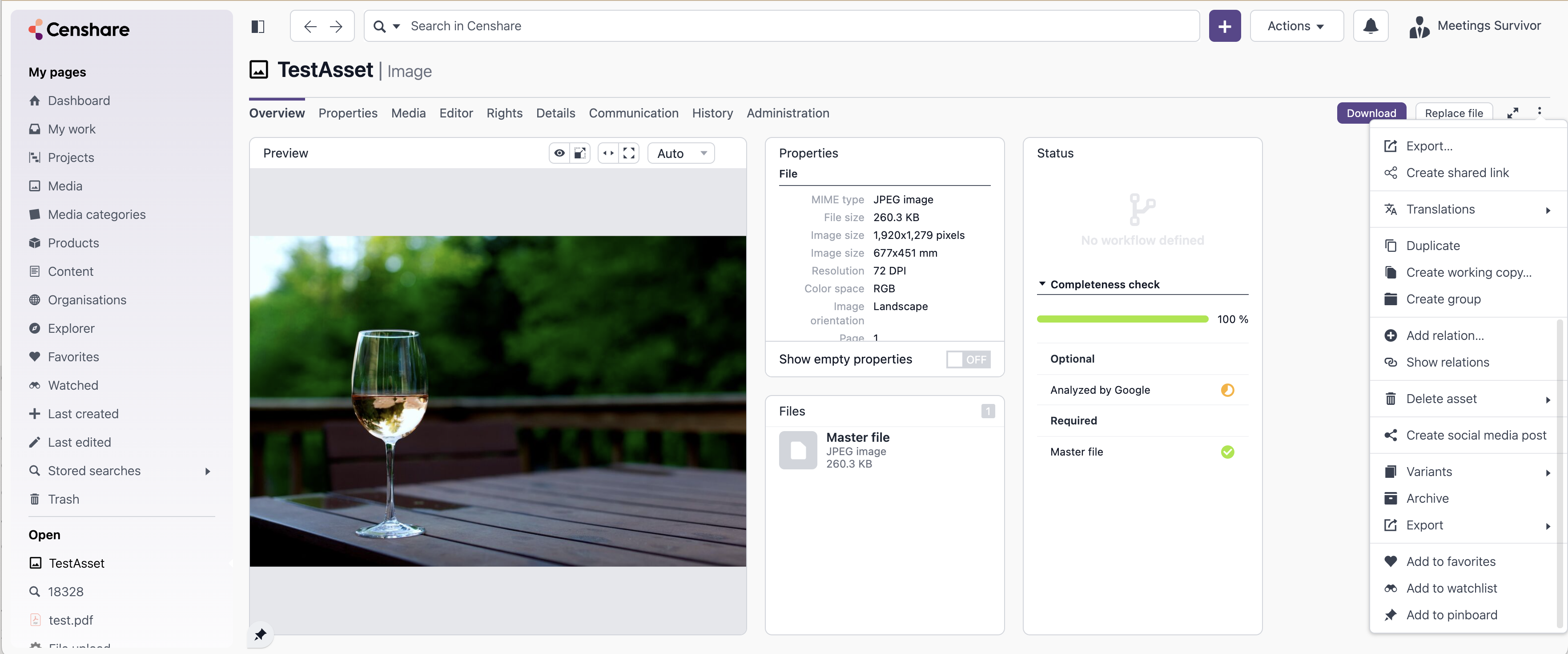Click the three-dot more options icon
The width and height of the screenshot is (1568, 654).
[1540, 111]
